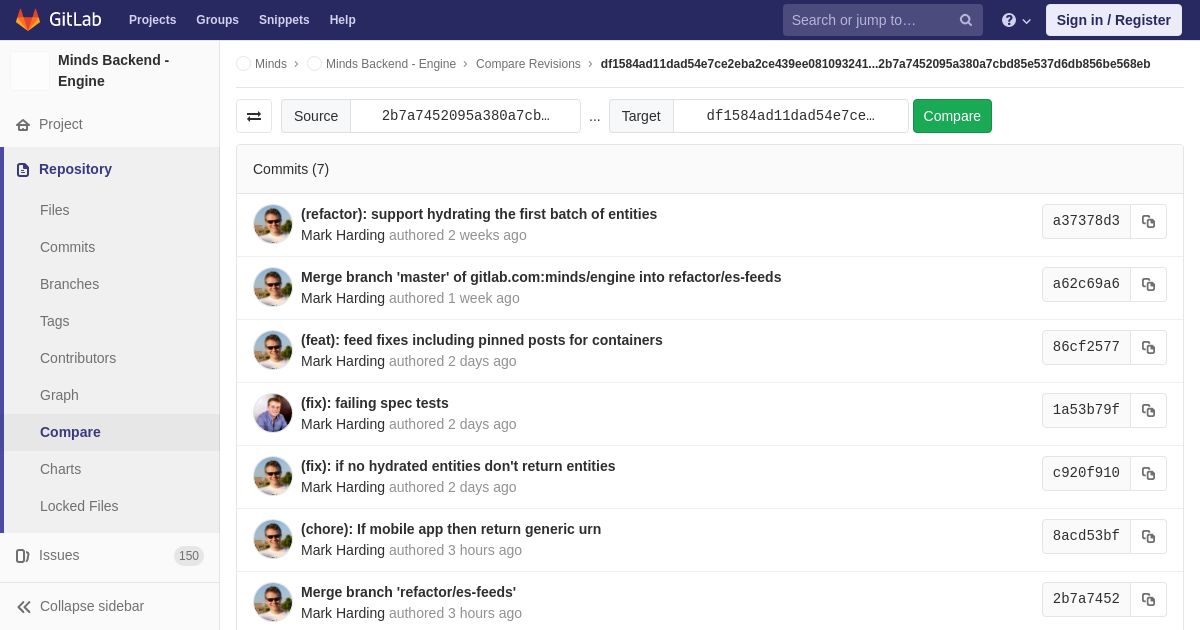The width and height of the screenshot is (1200, 630).
Task: Open commit '(fix): if no hydrated entities'
Action: click(x=458, y=466)
